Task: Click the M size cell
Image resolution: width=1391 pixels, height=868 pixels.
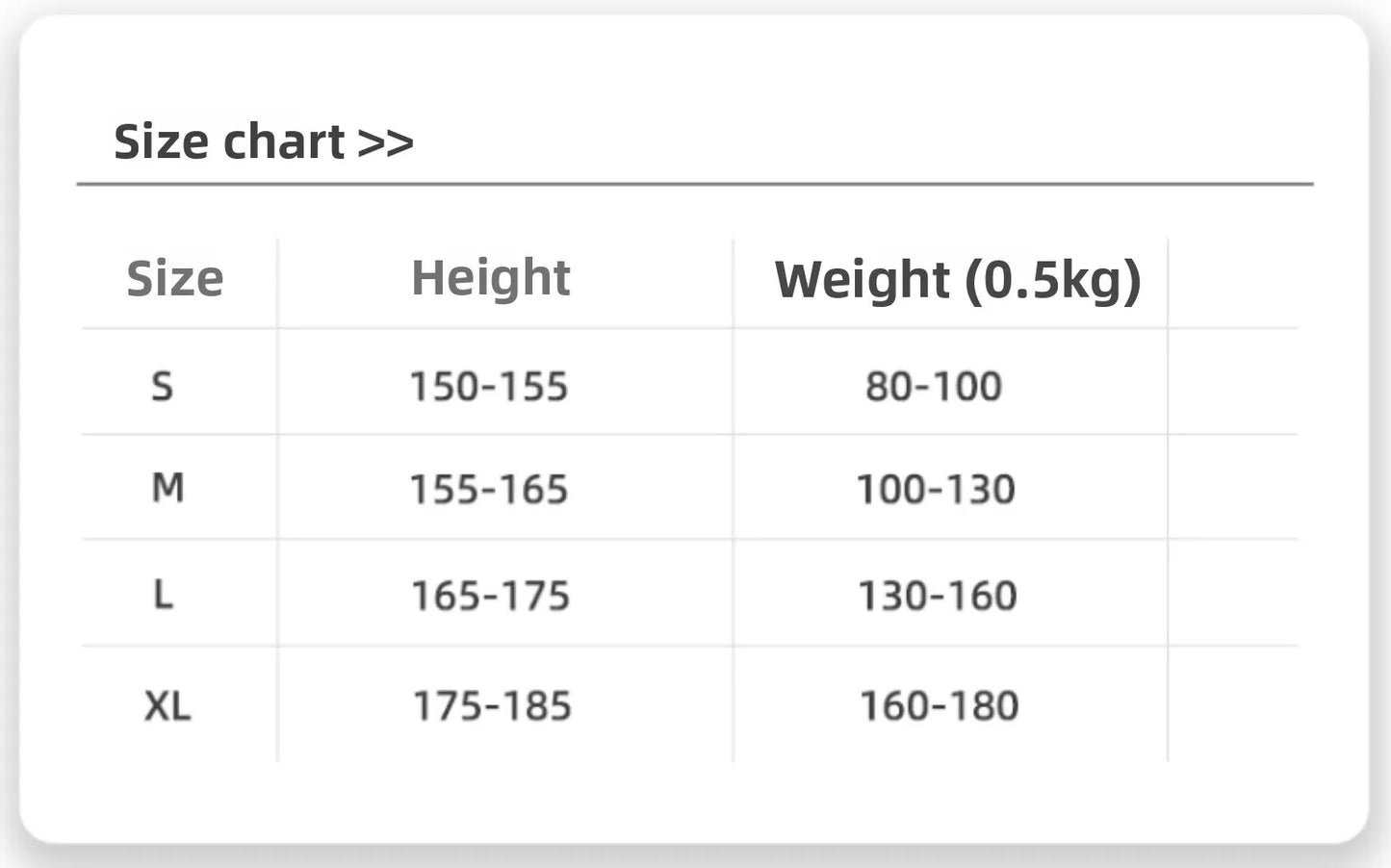Action: tap(167, 488)
